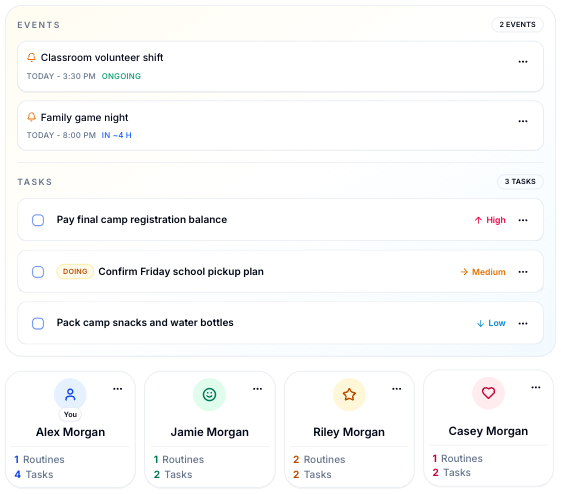Open the more menu for Classroom volunteer shift

pyautogui.click(x=523, y=62)
